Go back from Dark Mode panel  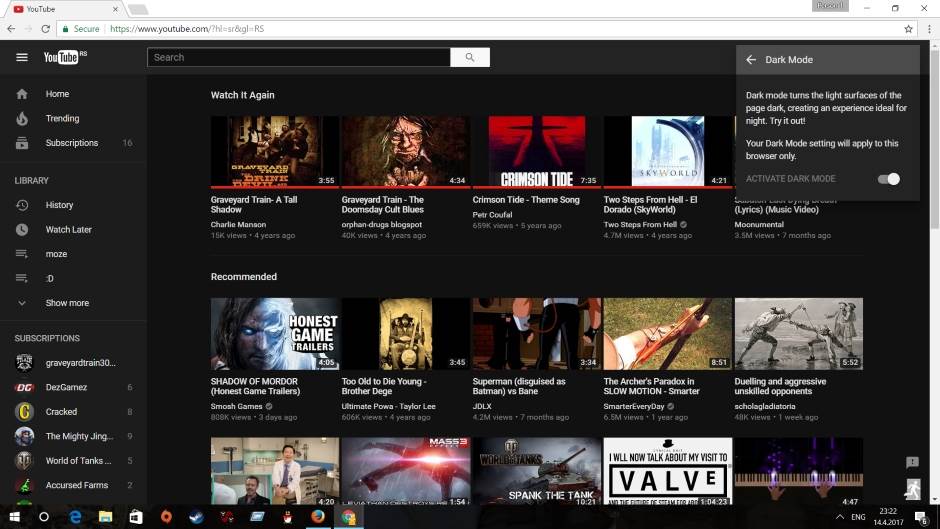click(x=751, y=59)
